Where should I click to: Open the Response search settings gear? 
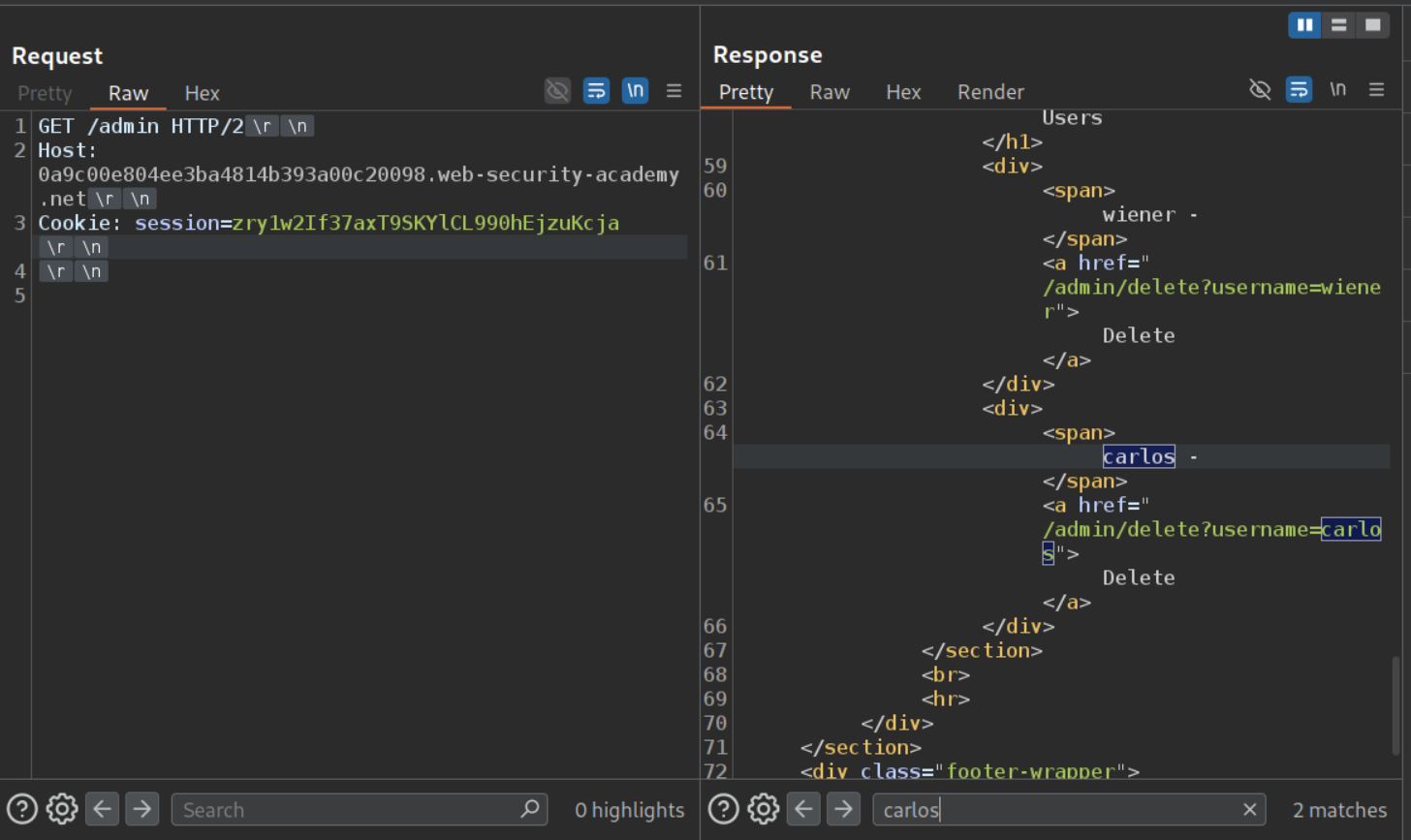pos(764,809)
